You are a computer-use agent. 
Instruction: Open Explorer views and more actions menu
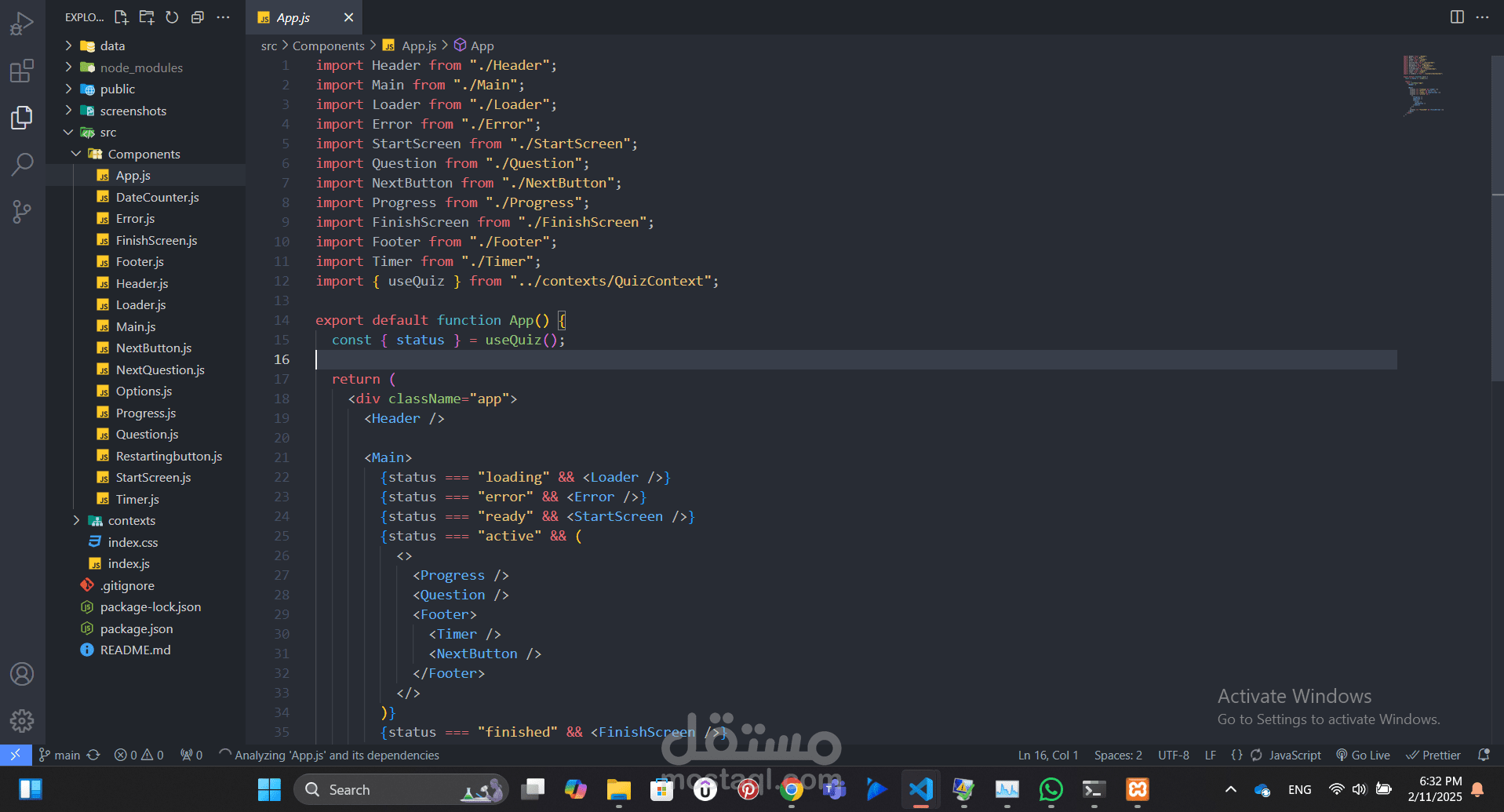click(x=224, y=17)
